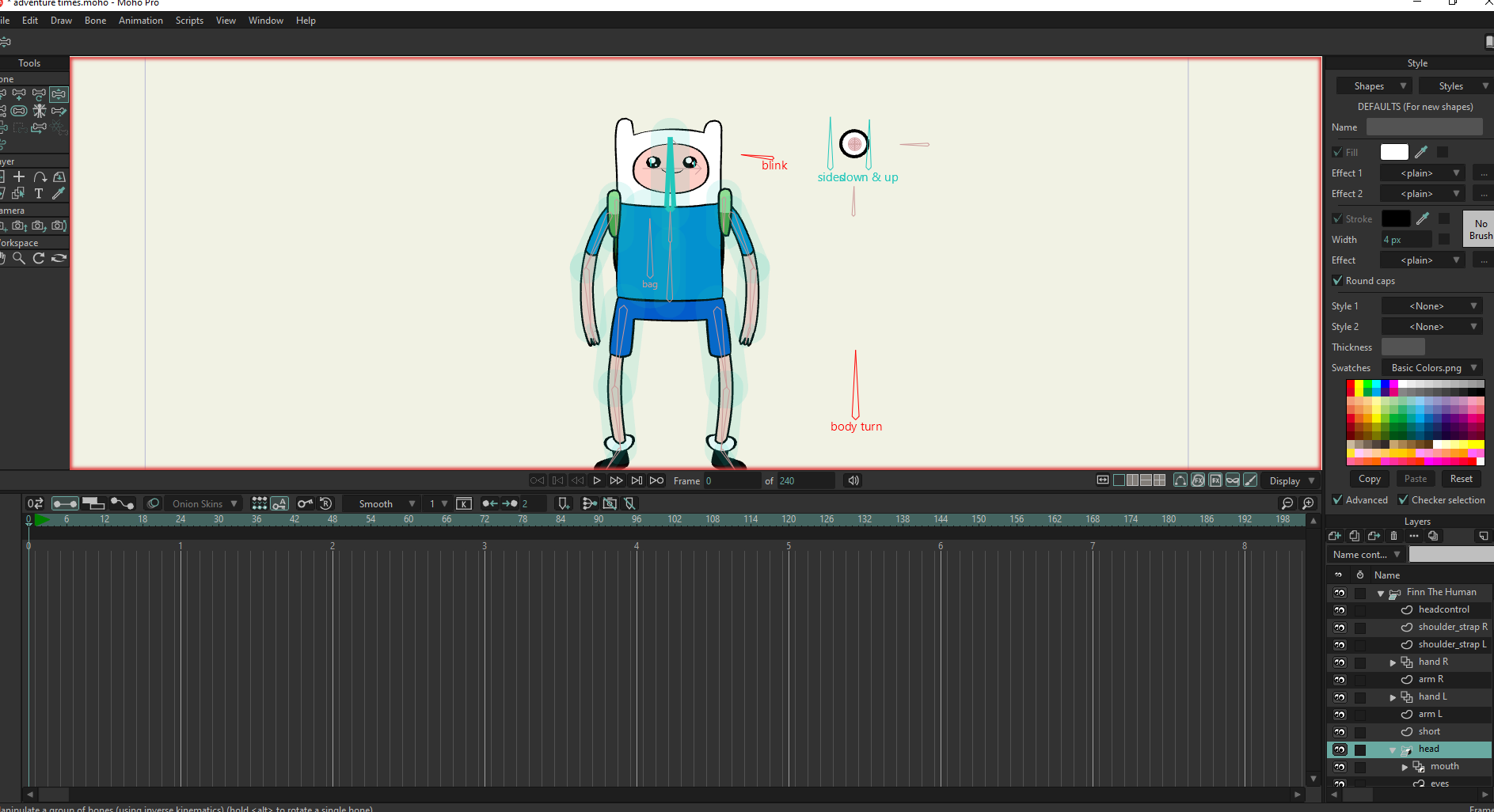Uncheck the Round caps checkbox

1338,281
